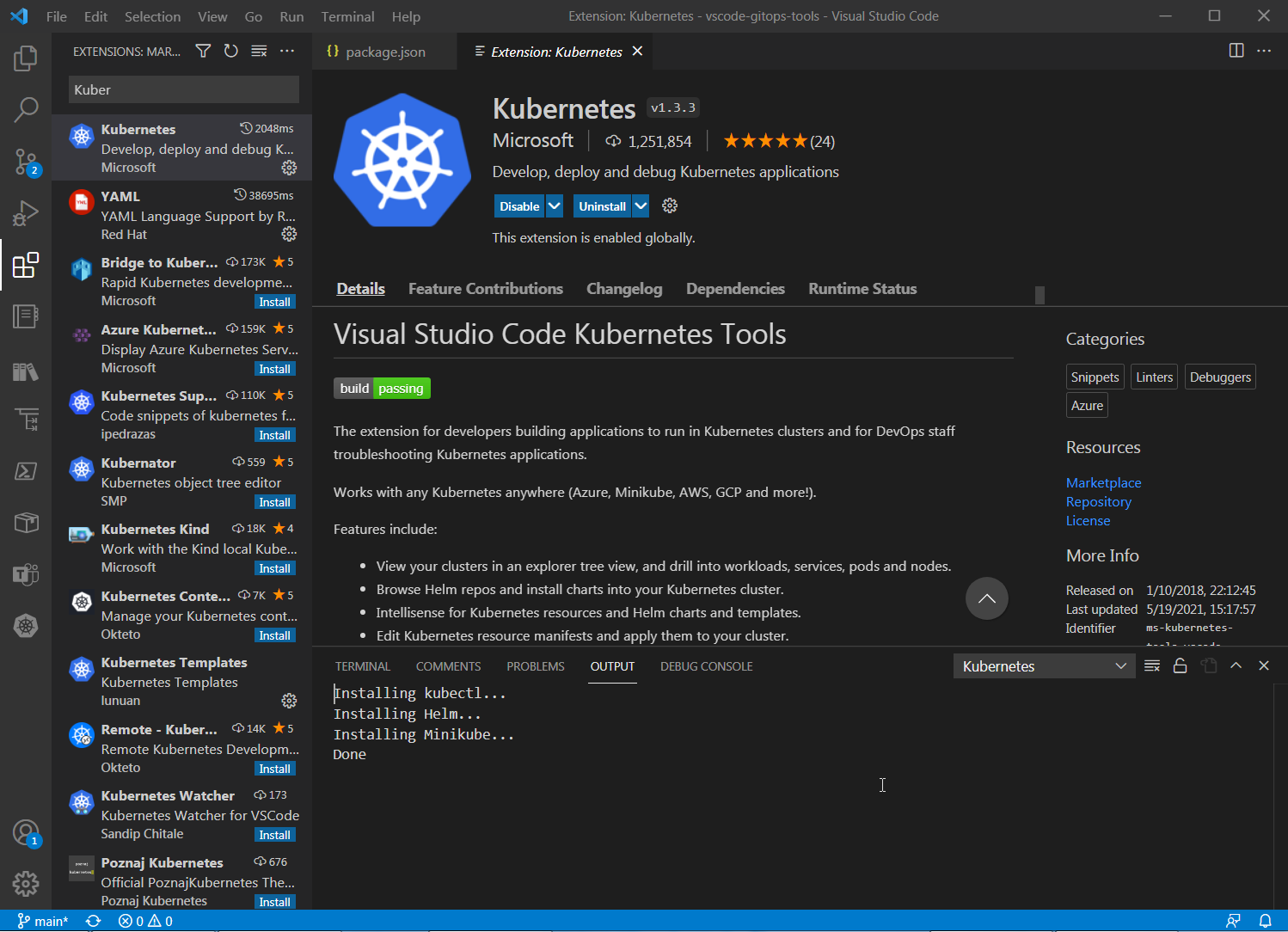Install the Kubernator extension
This screenshot has width=1288, height=932.
point(274,501)
